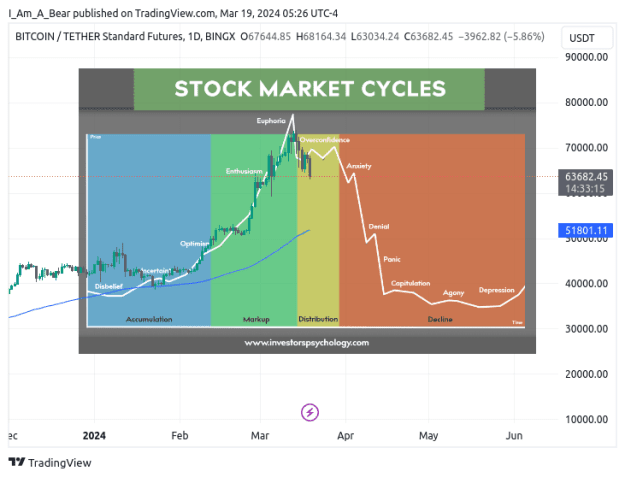Click the STOCK MARKET CYCLES green banner
625x477 pixels.
click(309, 89)
